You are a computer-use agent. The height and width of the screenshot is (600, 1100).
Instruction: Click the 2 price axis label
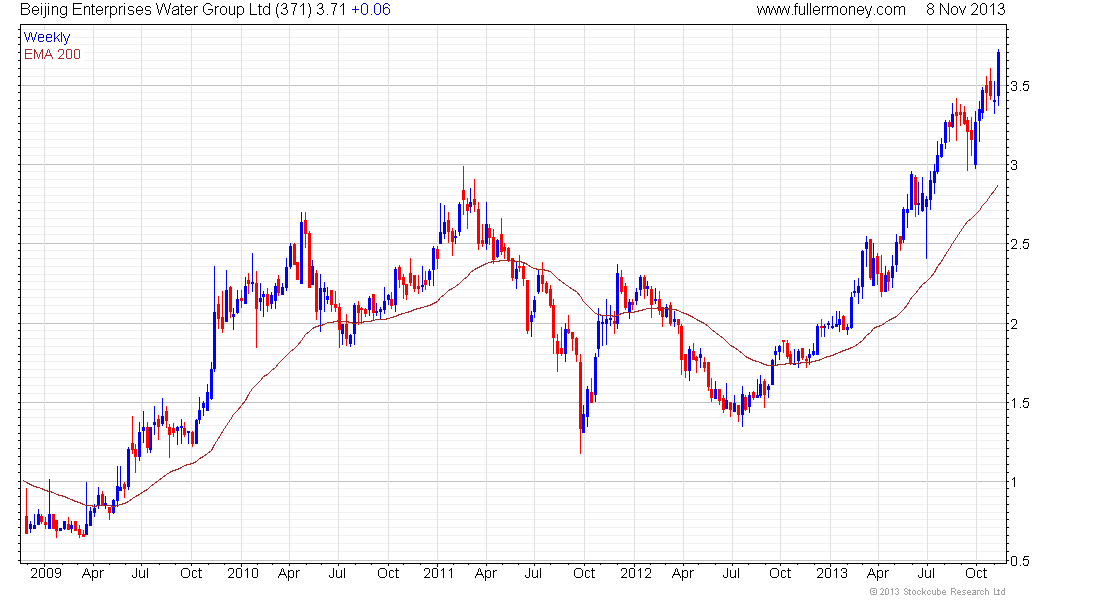tap(1014, 324)
